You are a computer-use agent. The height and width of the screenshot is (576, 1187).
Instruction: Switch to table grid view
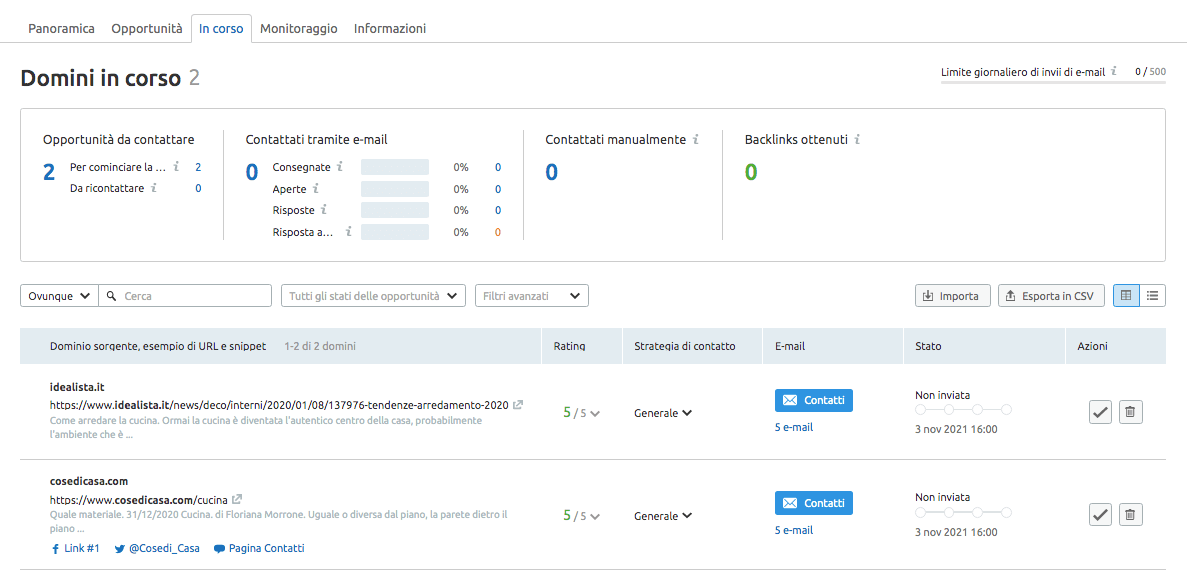tap(1126, 296)
